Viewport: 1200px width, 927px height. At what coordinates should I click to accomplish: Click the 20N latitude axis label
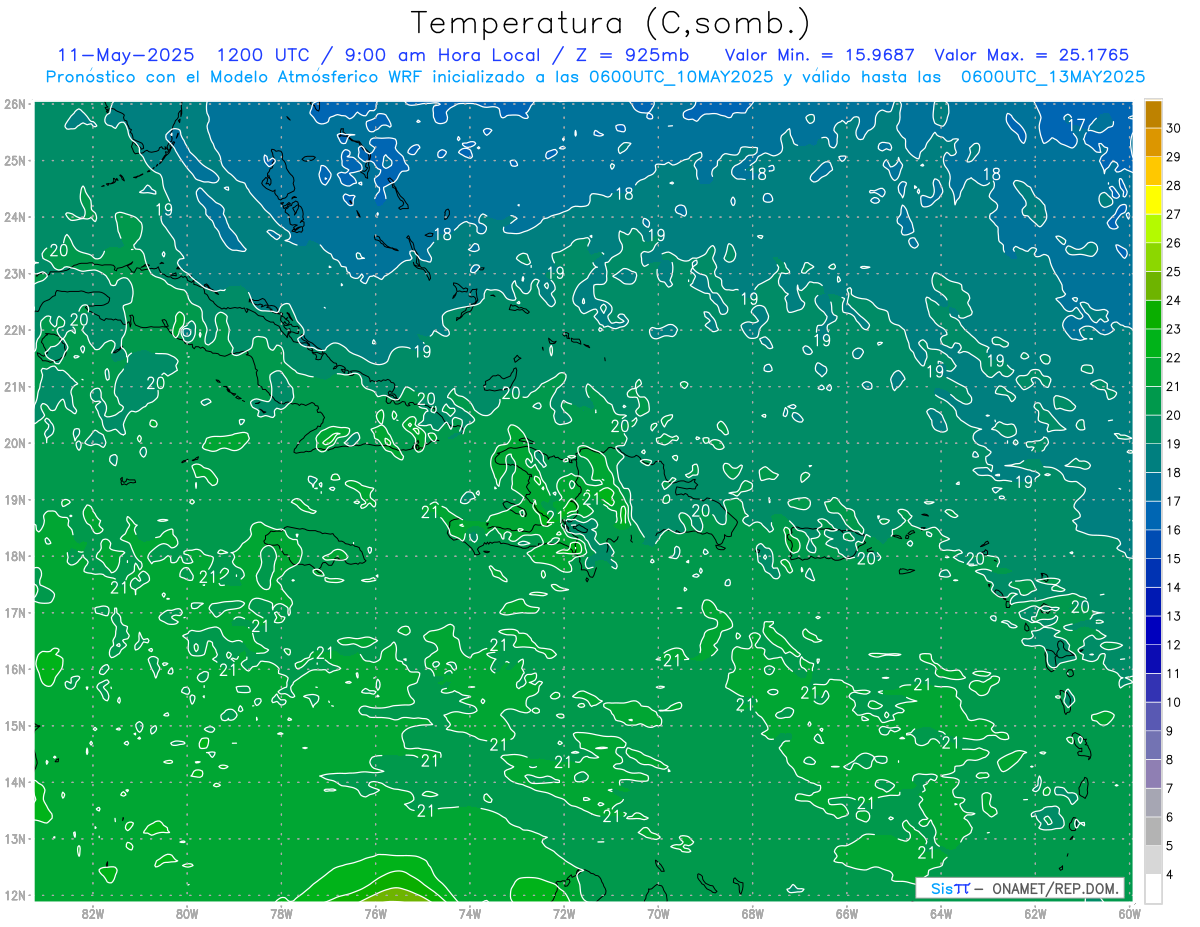15,443
